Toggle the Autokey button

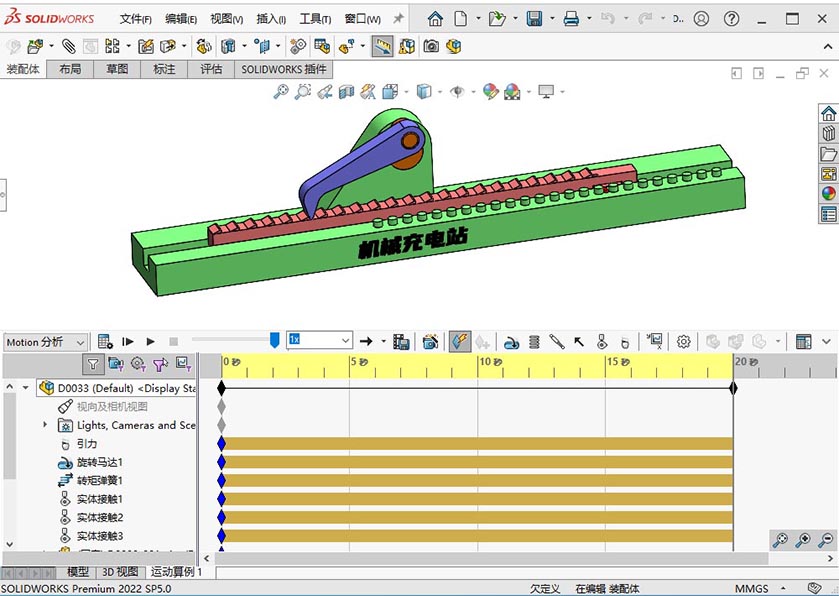460,341
